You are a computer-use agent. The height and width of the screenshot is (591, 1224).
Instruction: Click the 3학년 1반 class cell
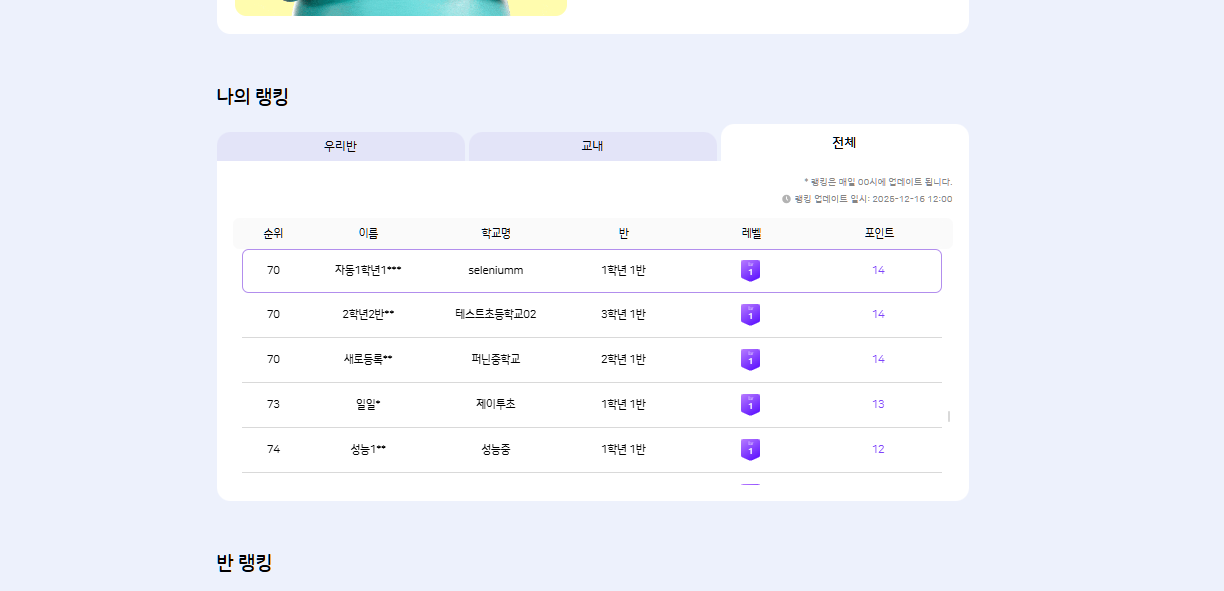point(623,314)
